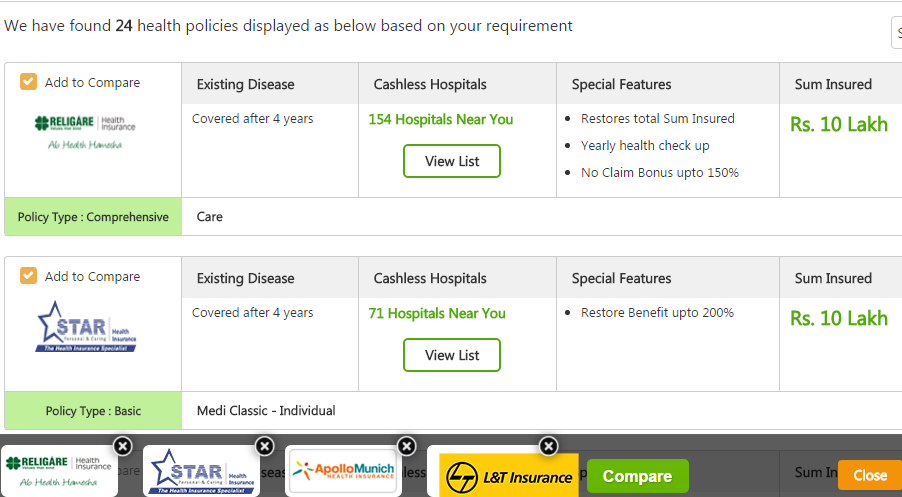902x497 pixels.
Task: Remove Apollo Munich from the compare tray
Action: coord(407,446)
